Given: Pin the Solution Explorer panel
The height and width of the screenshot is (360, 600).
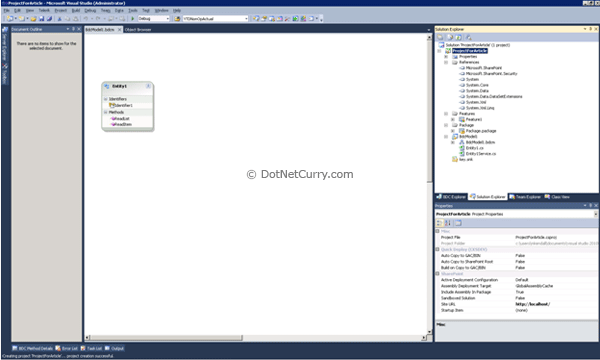Looking at the screenshot, I should pos(590,29).
